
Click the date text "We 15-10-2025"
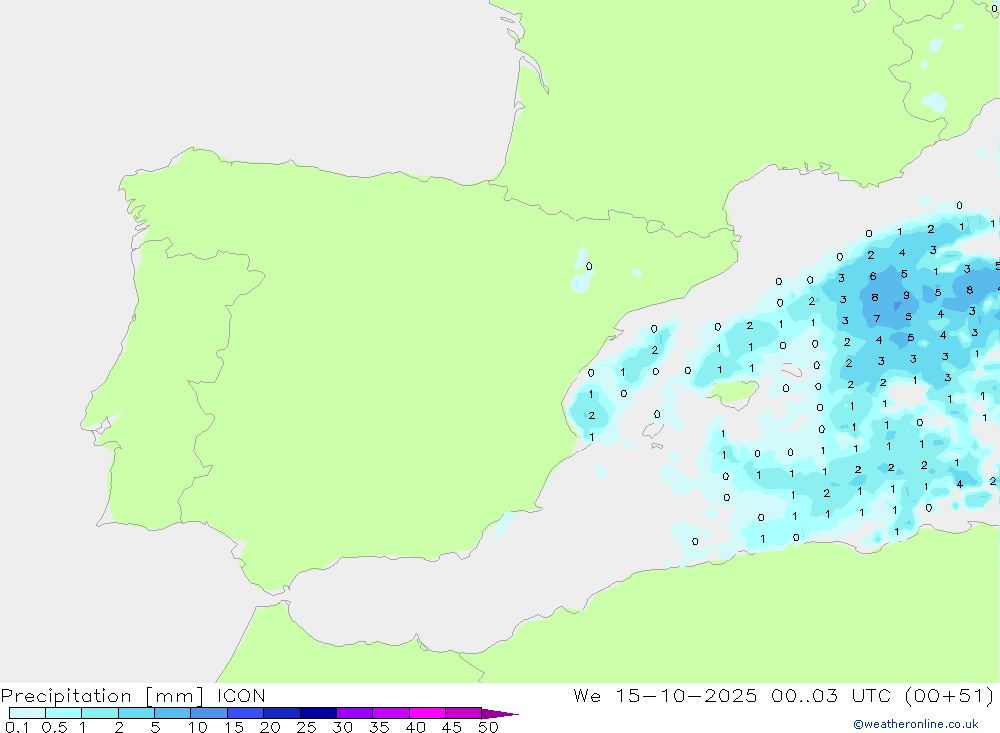pyautogui.click(x=665, y=696)
